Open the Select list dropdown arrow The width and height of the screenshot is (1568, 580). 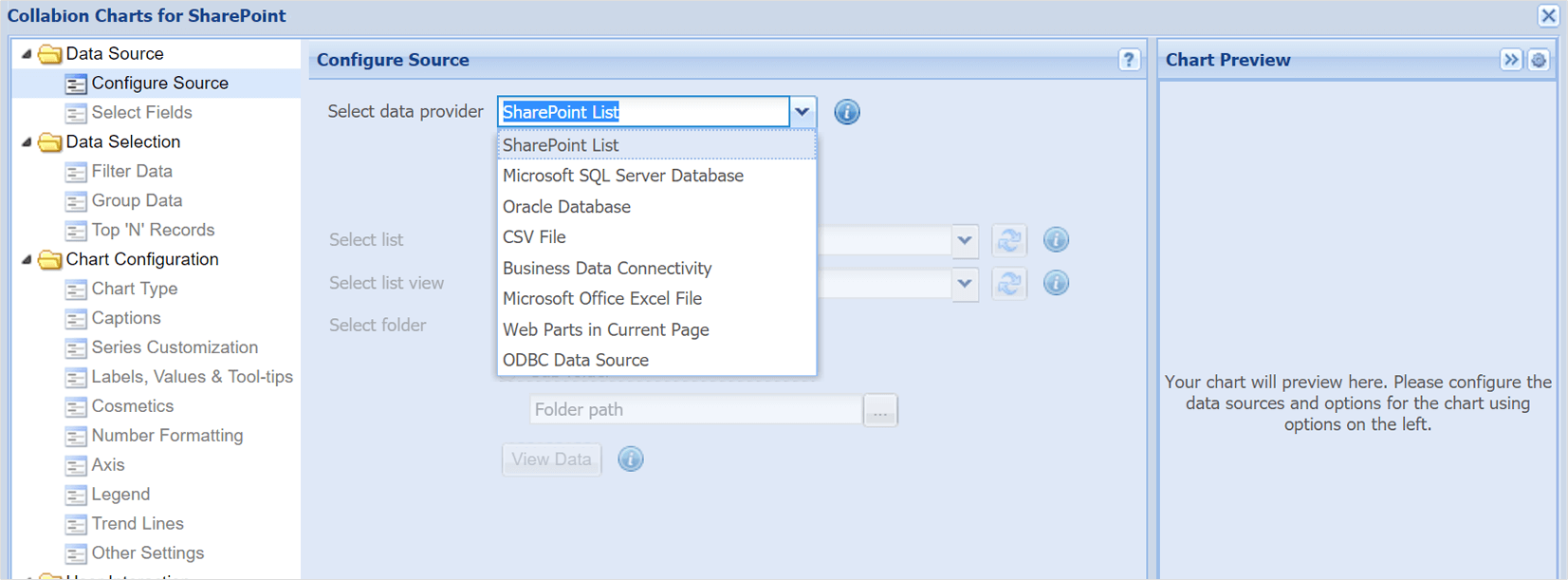(965, 240)
